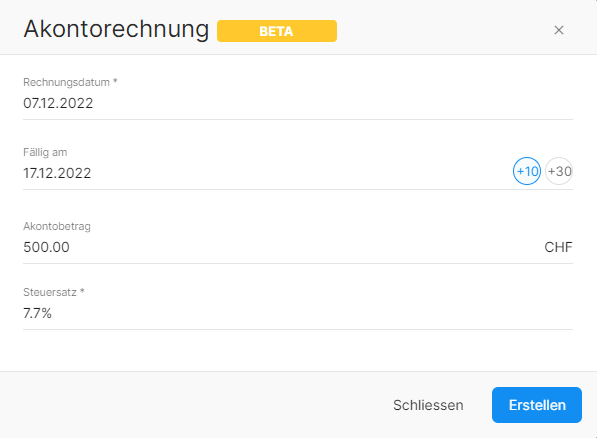Click the Schliessen button

pyautogui.click(x=428, y=405)
